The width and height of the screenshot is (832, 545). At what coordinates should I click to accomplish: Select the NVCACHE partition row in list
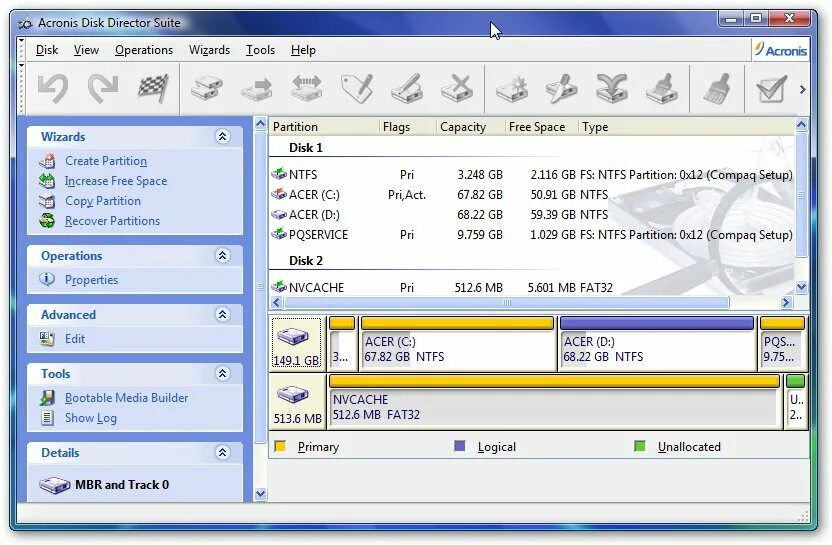coord(532,288)
